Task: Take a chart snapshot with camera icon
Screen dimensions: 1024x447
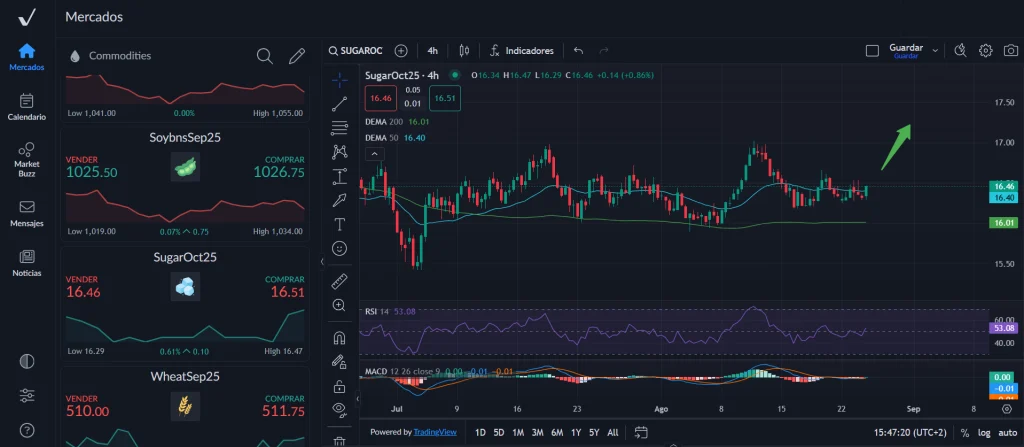Action: (1011, 50)
